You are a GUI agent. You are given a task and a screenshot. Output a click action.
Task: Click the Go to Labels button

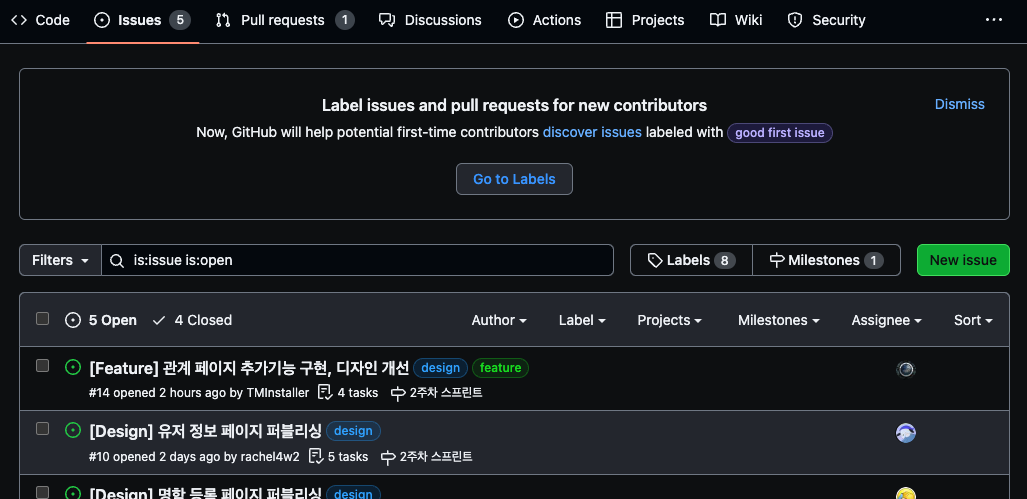tap(514, 179)
